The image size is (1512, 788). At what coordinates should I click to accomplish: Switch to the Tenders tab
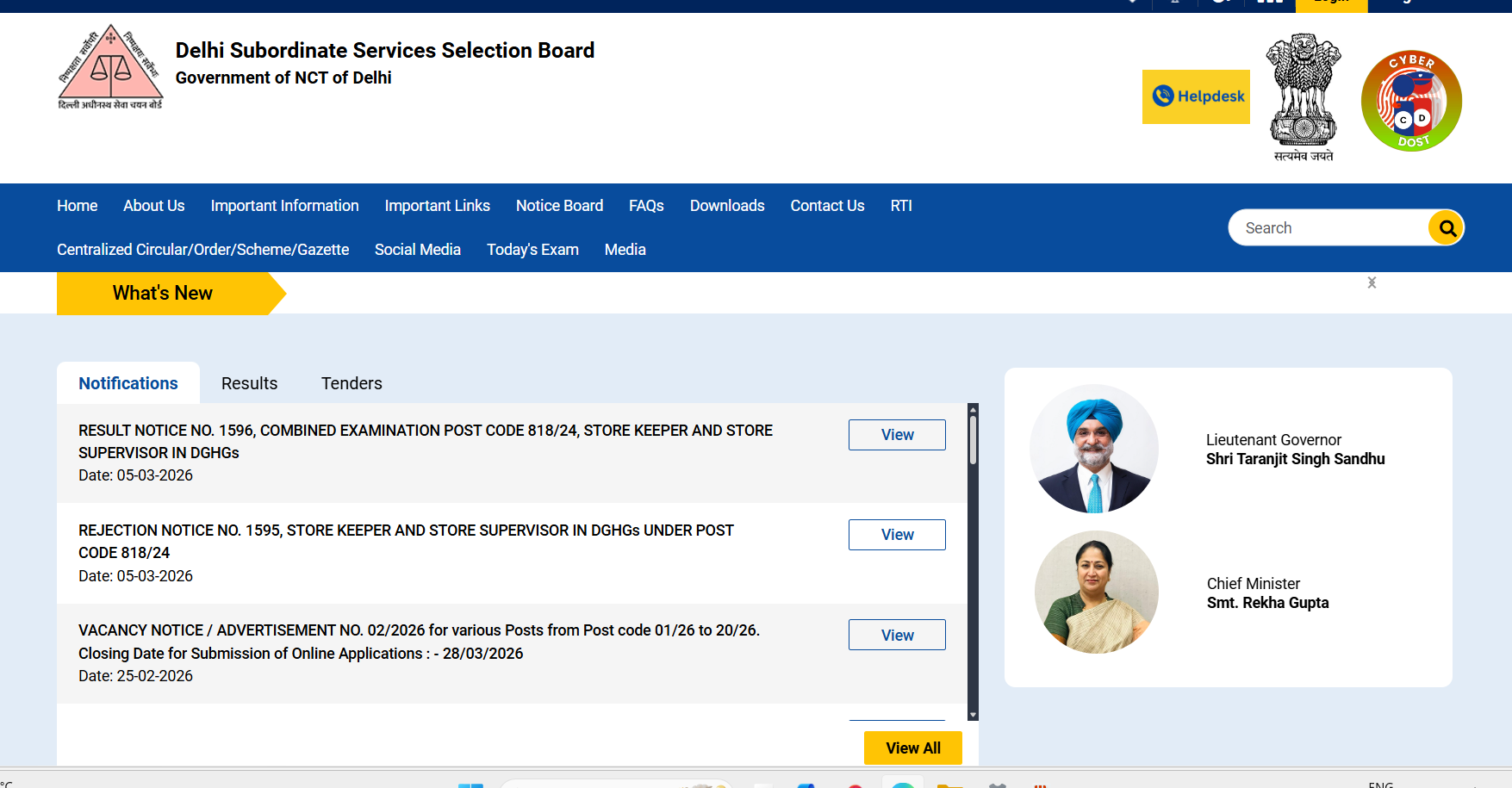[x=352, y=383]
